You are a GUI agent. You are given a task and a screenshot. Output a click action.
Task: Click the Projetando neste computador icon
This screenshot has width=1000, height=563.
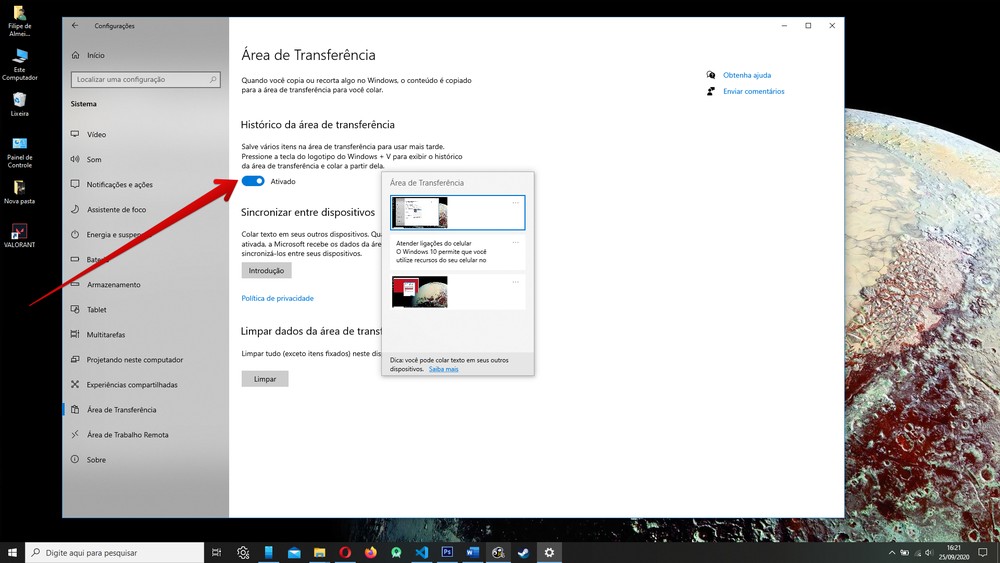coord(75,359)
